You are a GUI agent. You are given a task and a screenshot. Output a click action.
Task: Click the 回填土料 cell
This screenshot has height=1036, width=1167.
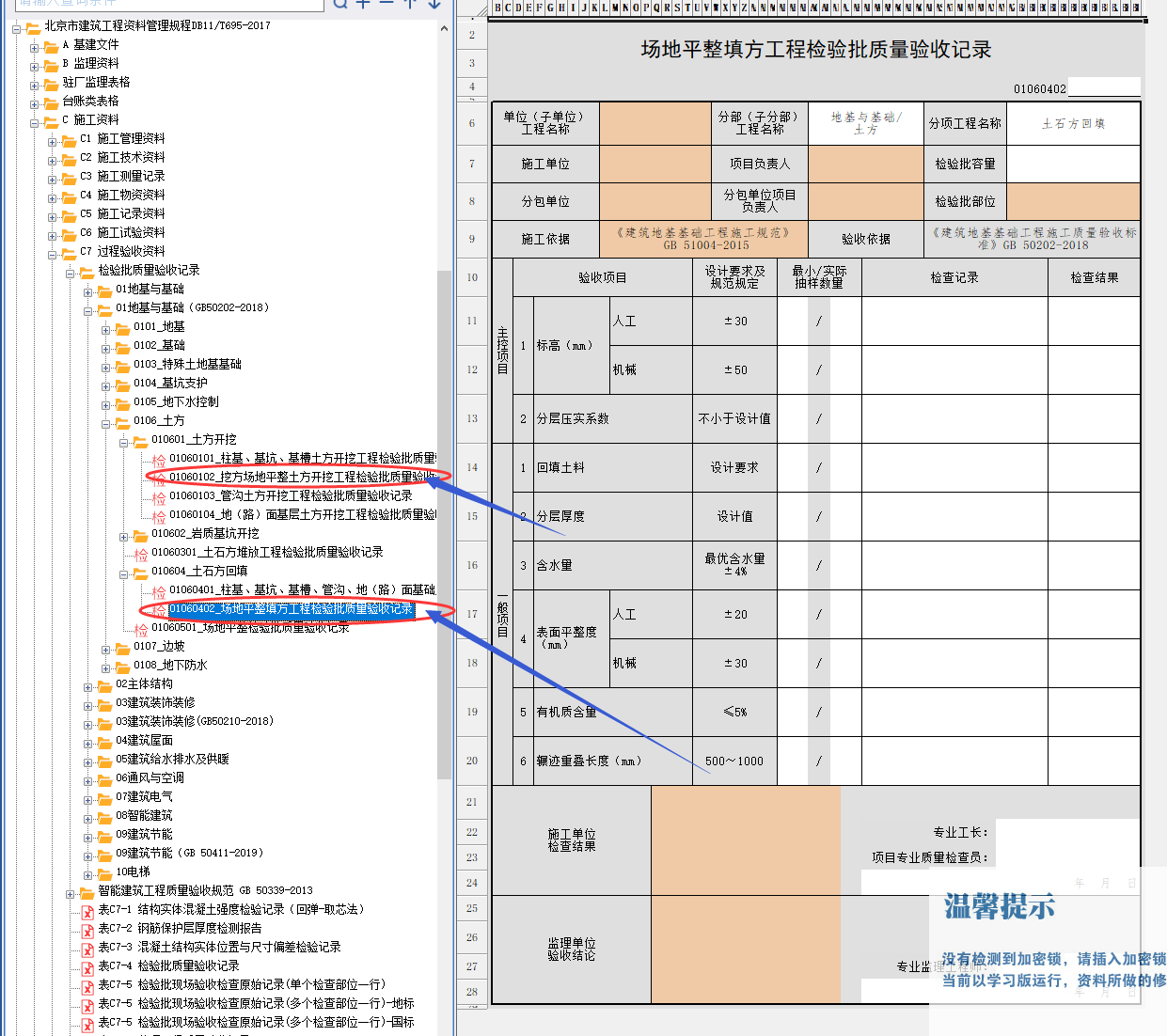[612, 467]
